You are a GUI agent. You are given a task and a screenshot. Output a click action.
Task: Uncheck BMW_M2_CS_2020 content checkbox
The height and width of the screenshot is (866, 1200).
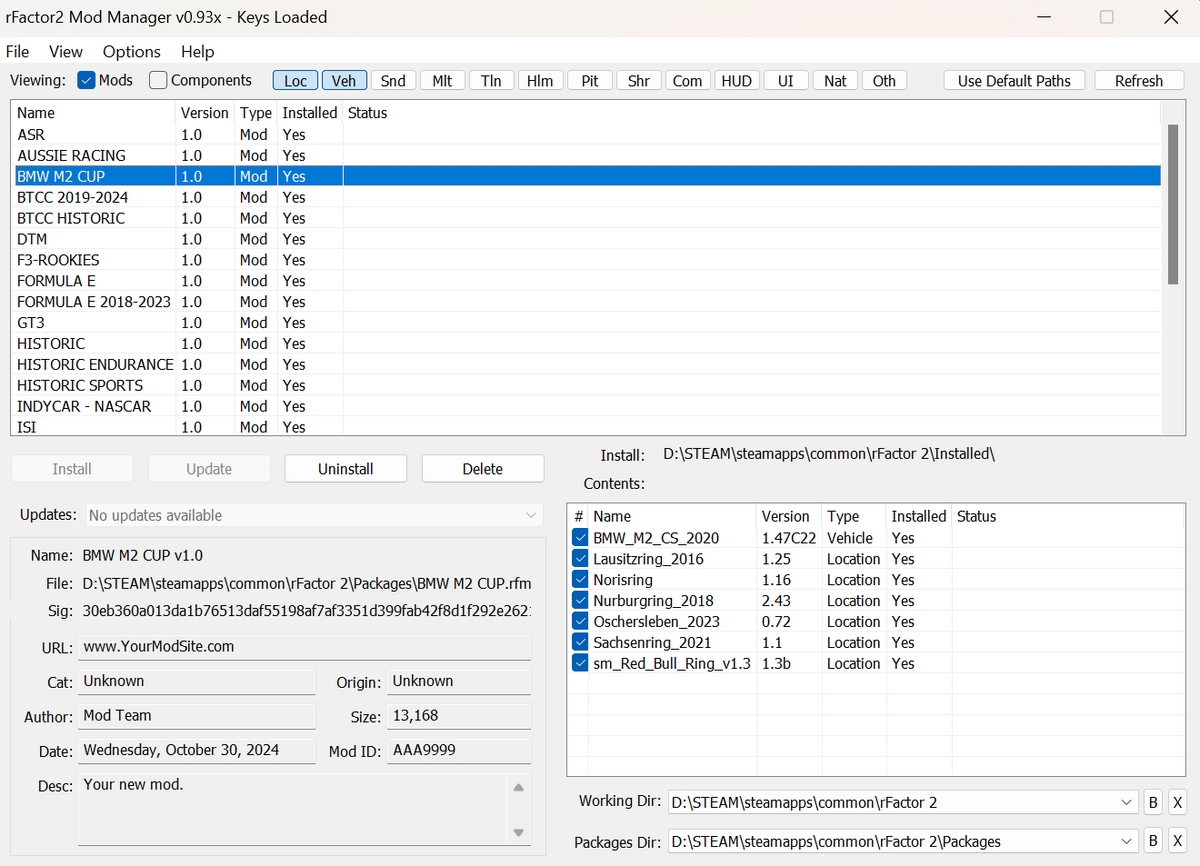[x=580, y=538]
